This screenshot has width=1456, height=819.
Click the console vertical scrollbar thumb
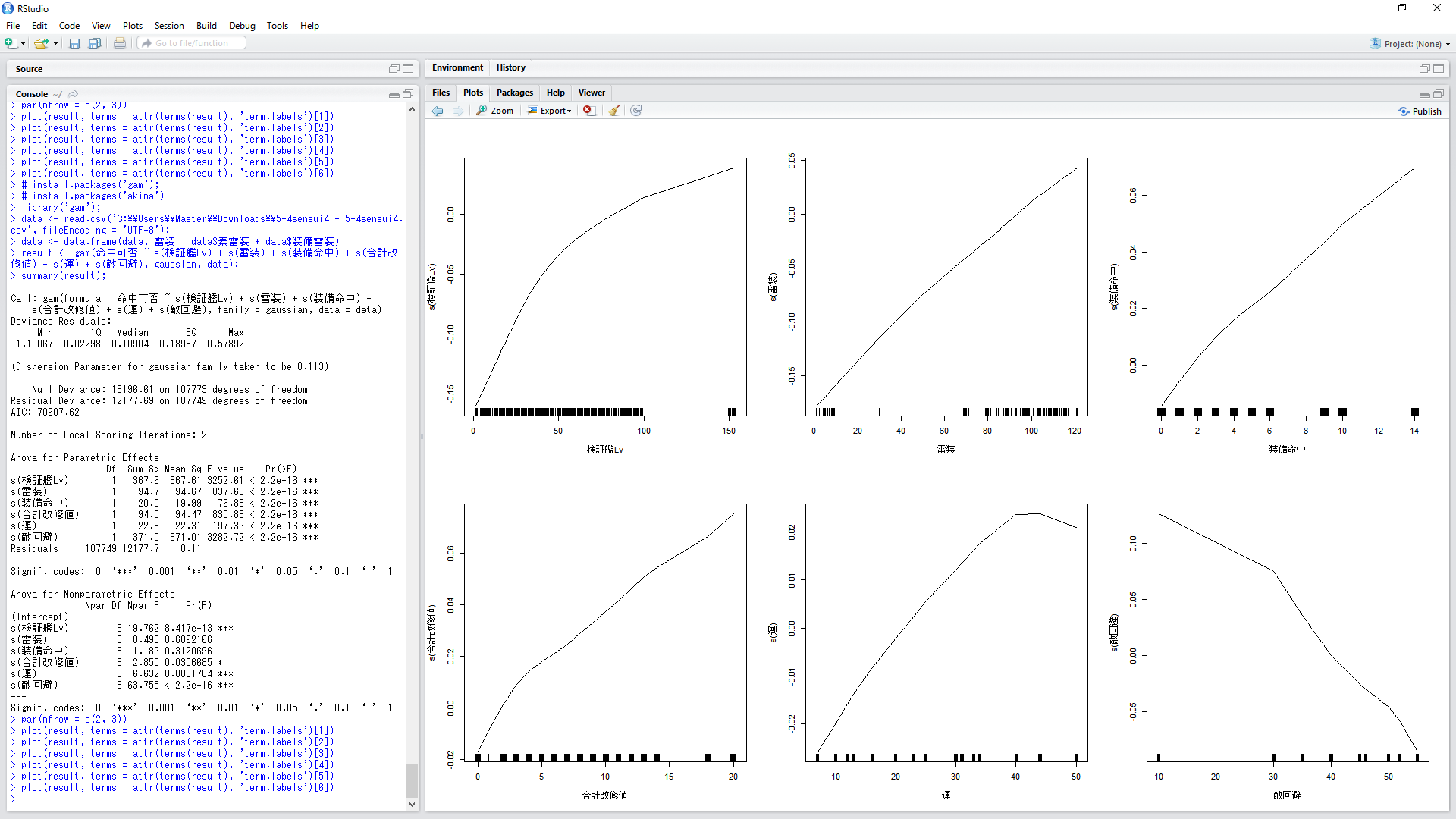(412, 780)
